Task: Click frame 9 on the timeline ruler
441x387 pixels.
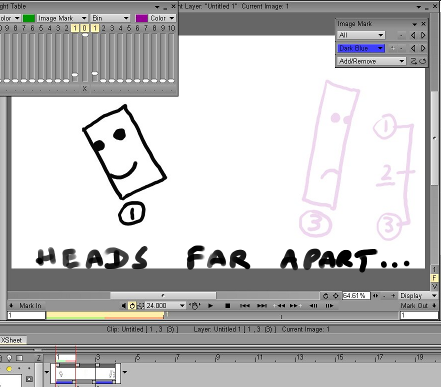Action: pos(218,358)
